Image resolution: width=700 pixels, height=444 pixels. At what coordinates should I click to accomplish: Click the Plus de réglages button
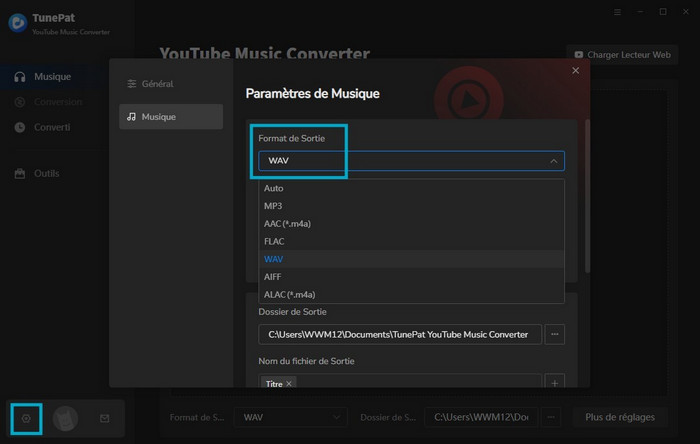point(620,417)
